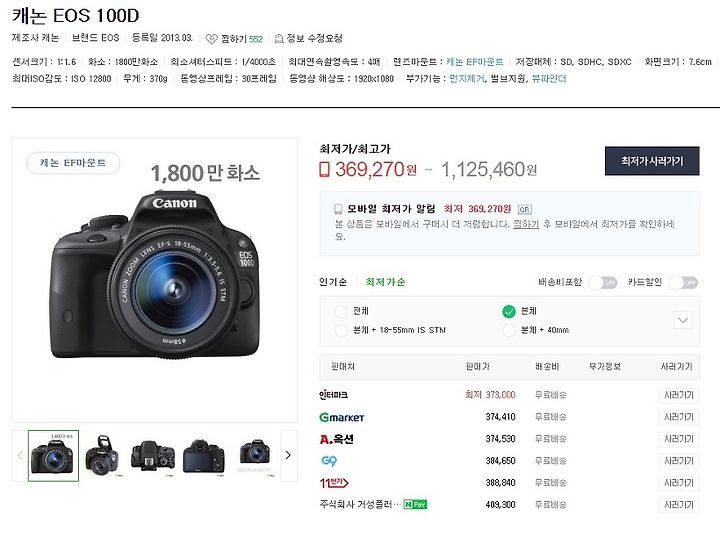Click the 배송비 column header
This screenshot has height=537, width=720.
pos(547,367)
